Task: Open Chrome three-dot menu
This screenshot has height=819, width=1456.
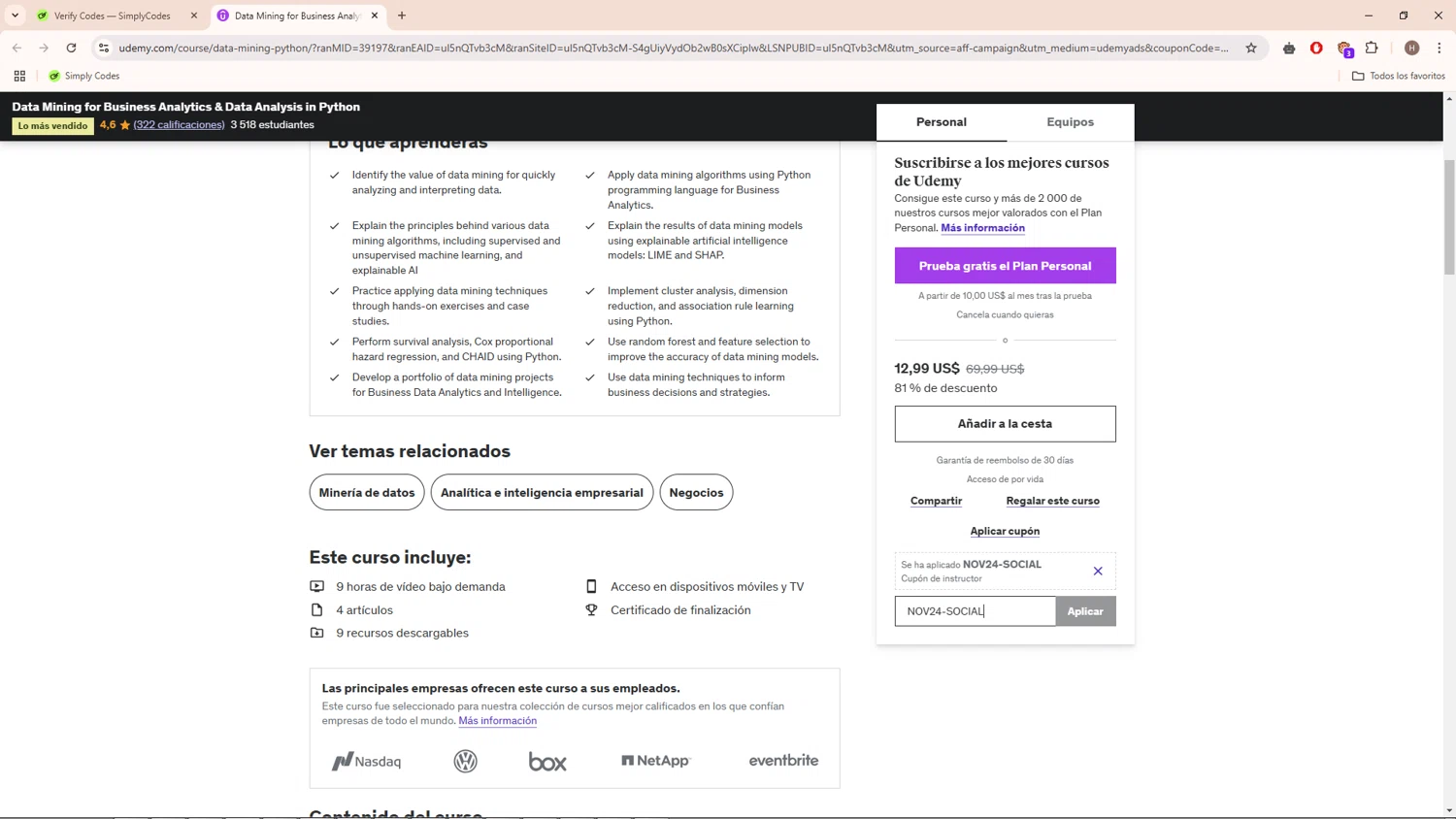Action: 1439,48
